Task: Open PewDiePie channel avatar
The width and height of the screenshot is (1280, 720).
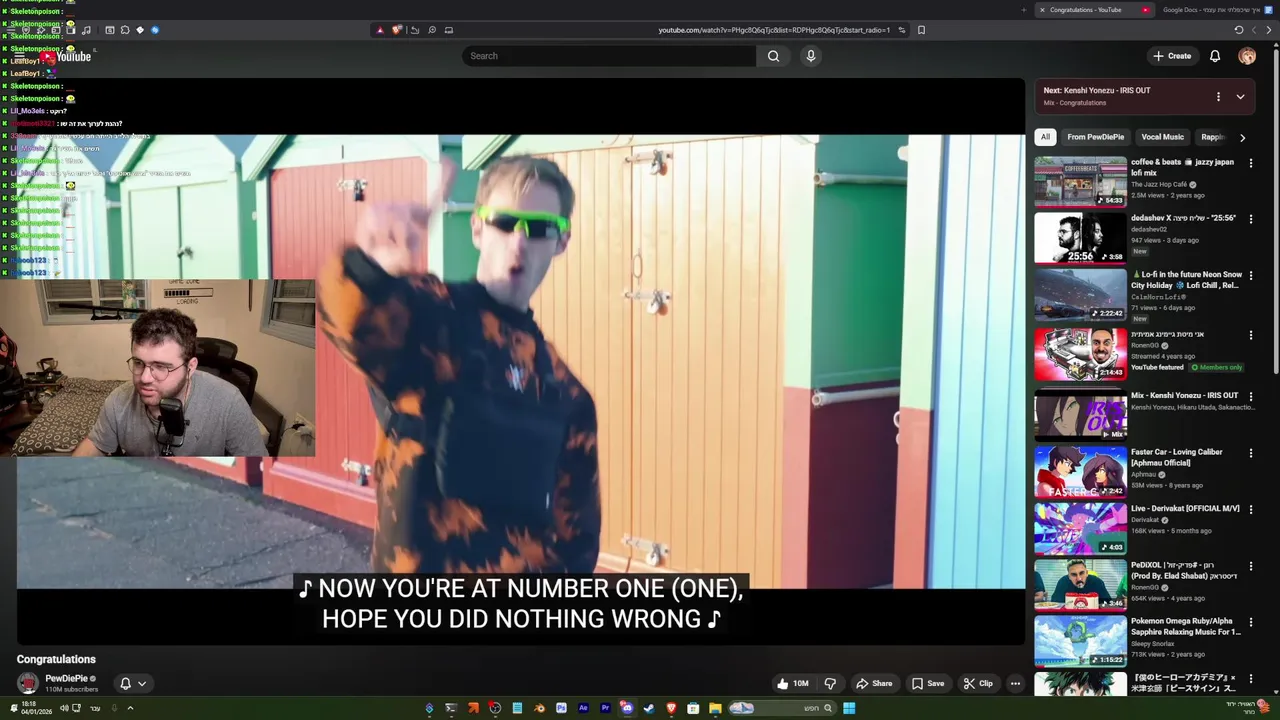Action: point(28,684)
